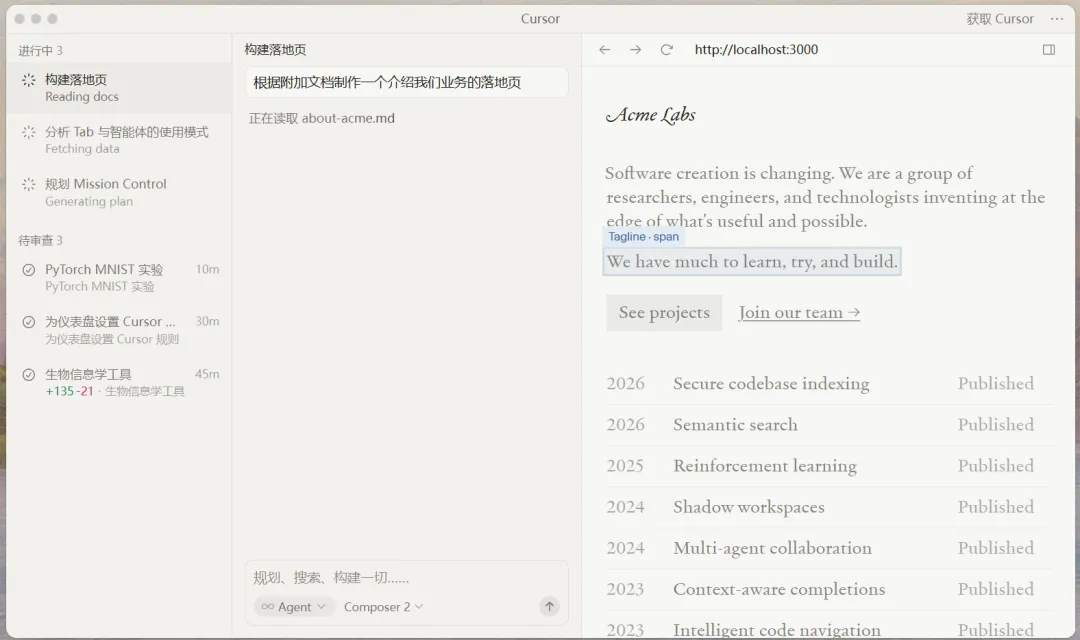1080x640 pixels.
Task: Open the PyTorch MNIST 实验 review item
Action: click(x=118, y=277)
